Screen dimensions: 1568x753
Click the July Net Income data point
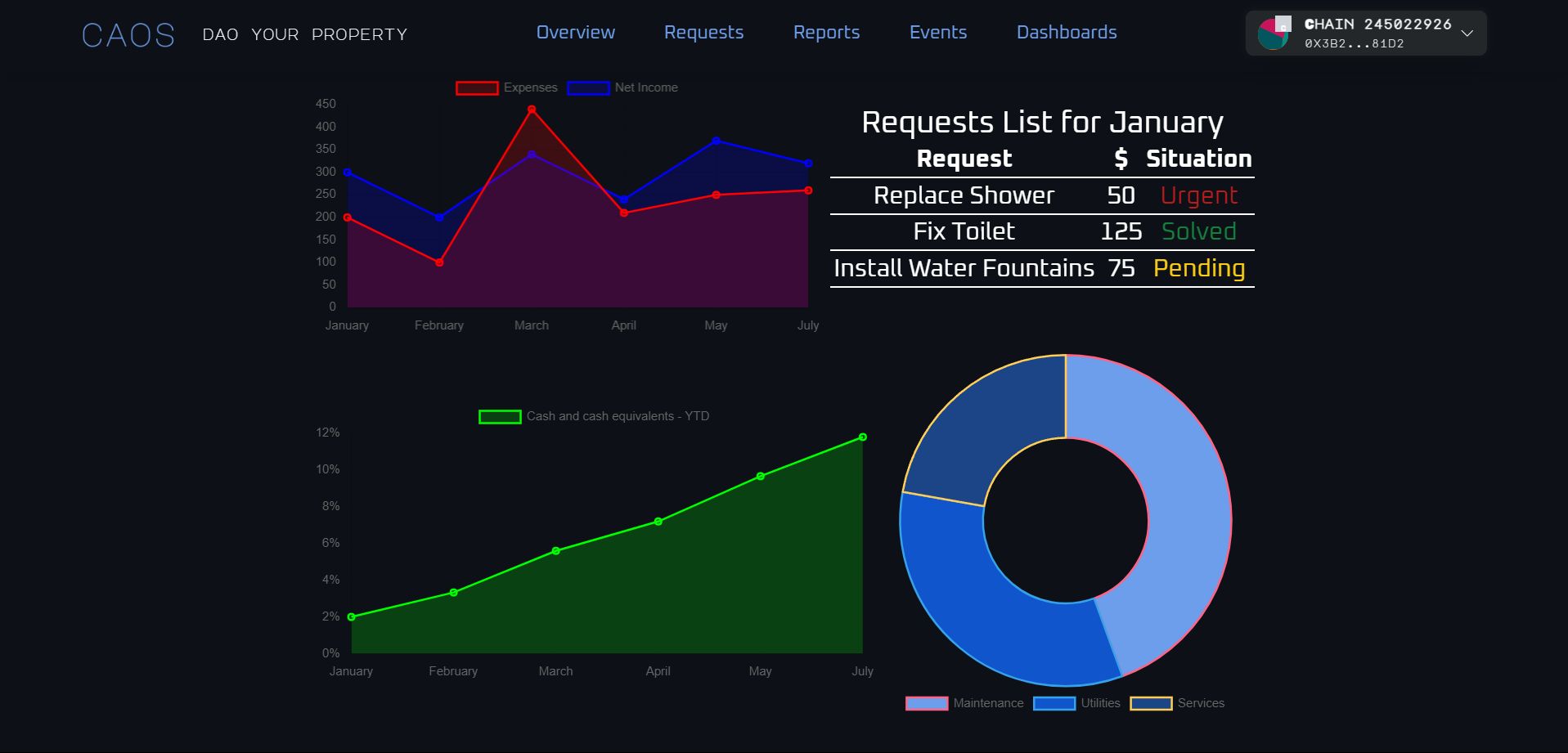(x=808, y=164)
